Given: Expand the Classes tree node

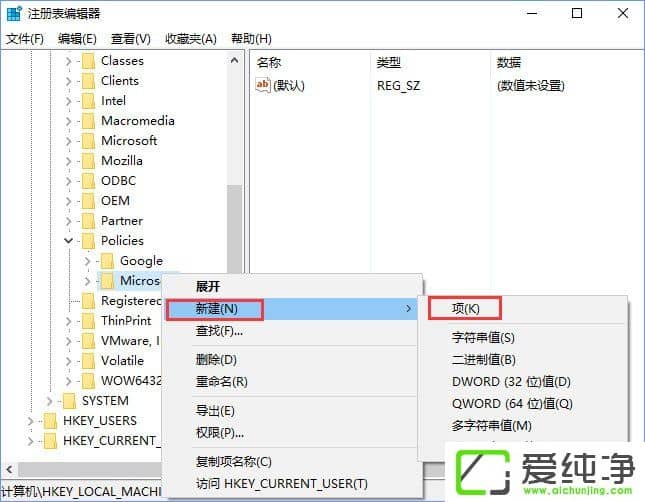Looking at the screenshot, I should [69, 61].
